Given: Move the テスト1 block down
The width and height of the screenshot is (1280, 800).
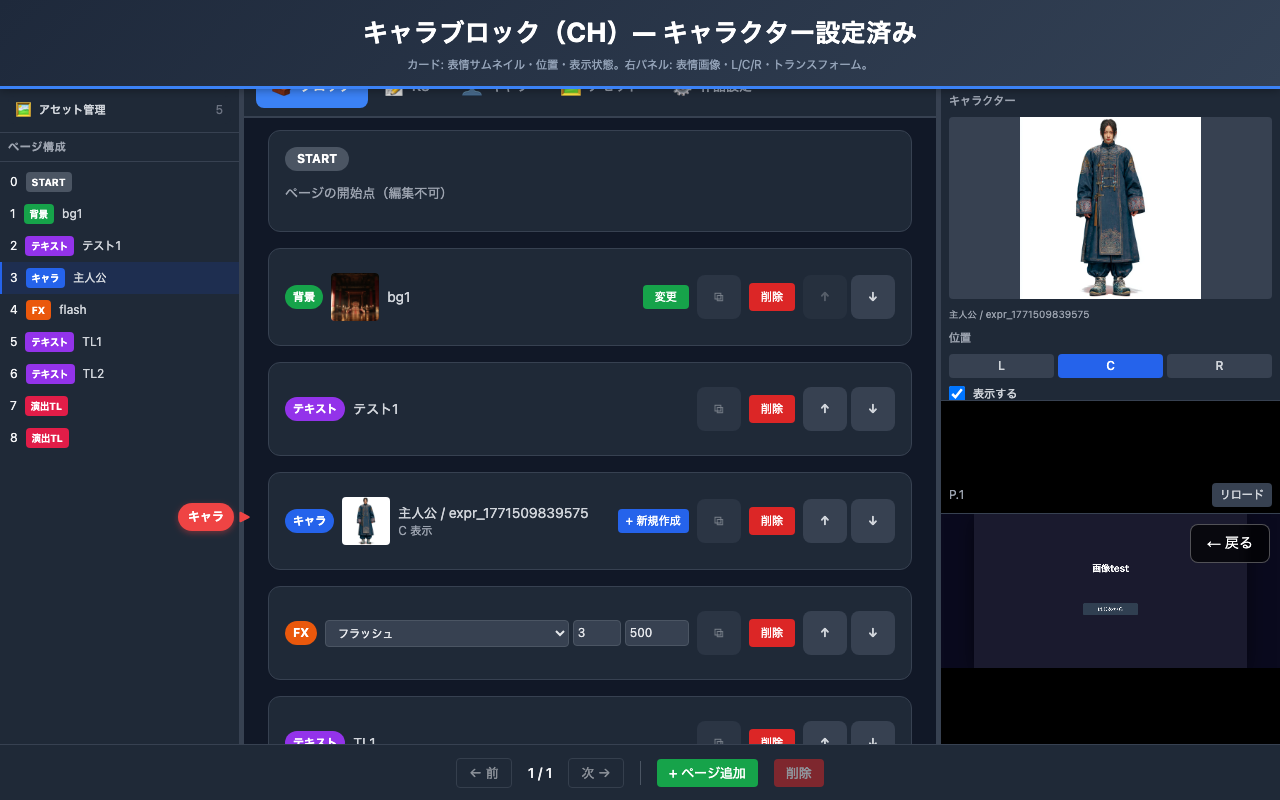Looking at the screenshot, I should [x=873, y=409].
